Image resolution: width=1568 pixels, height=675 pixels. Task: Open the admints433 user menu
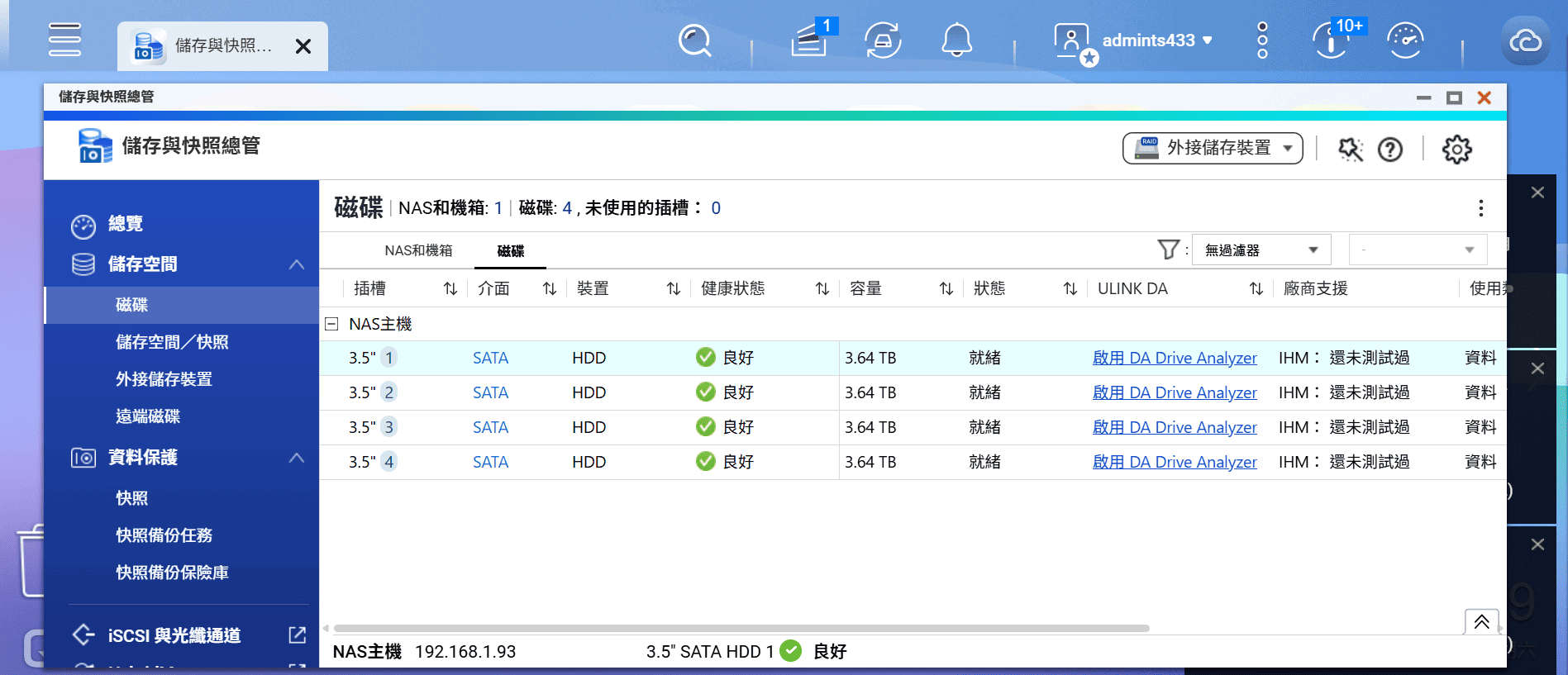[1156, 40]
